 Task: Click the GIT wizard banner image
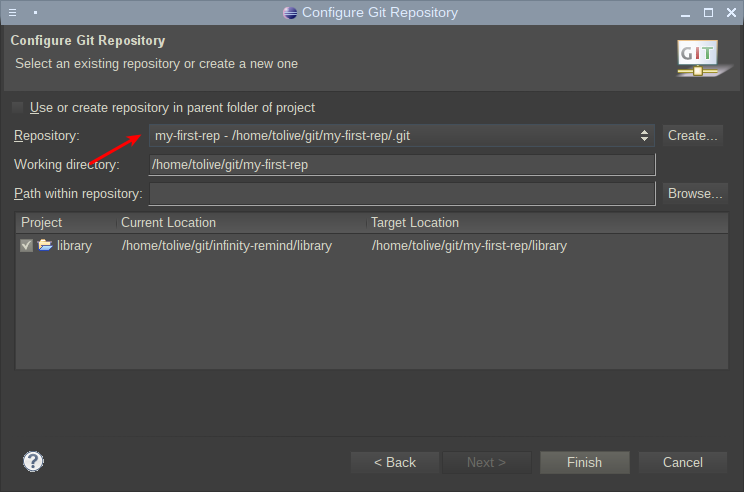click(x=704, y=59)
